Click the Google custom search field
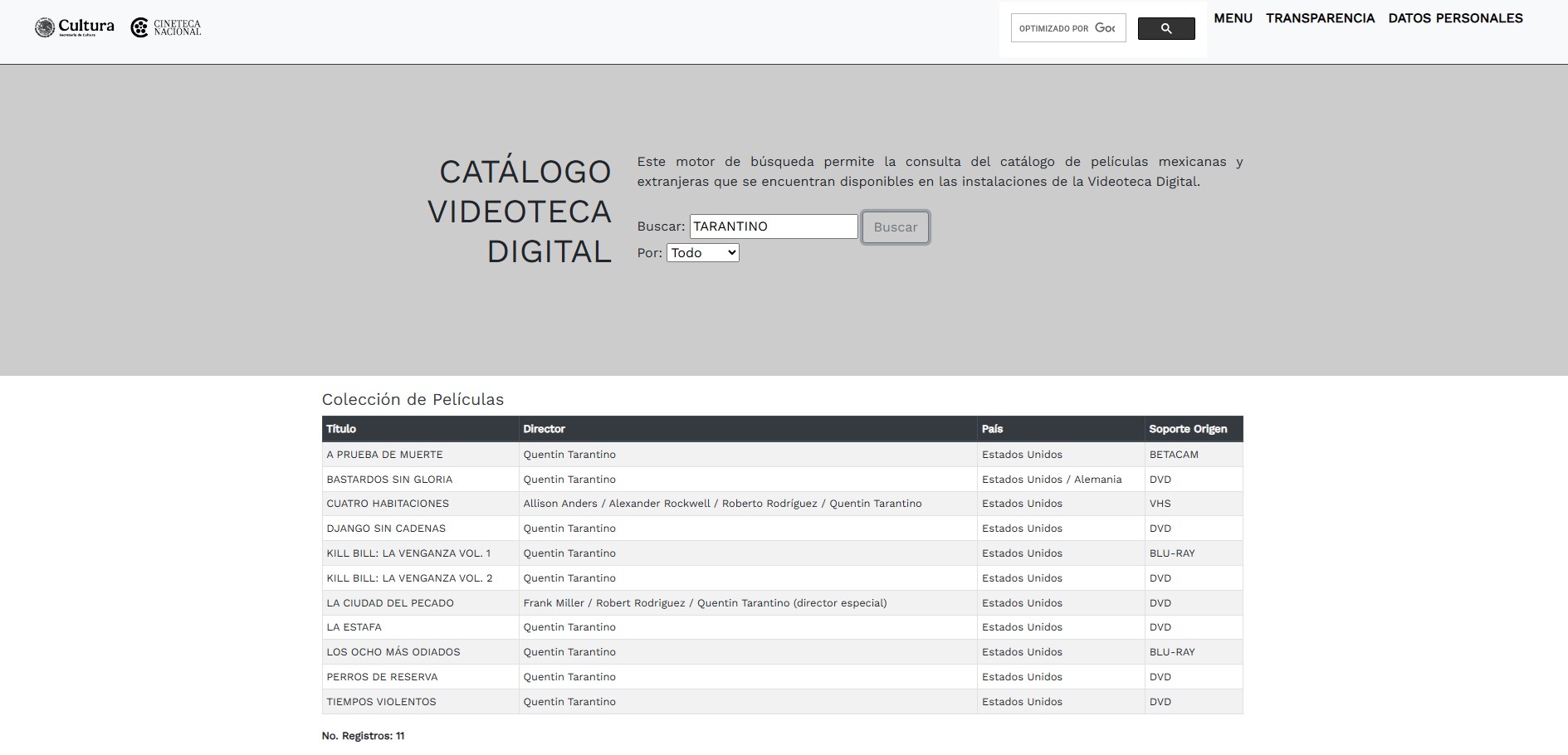This screenshot has width=1568, height=755. [x=1067, y=28]
